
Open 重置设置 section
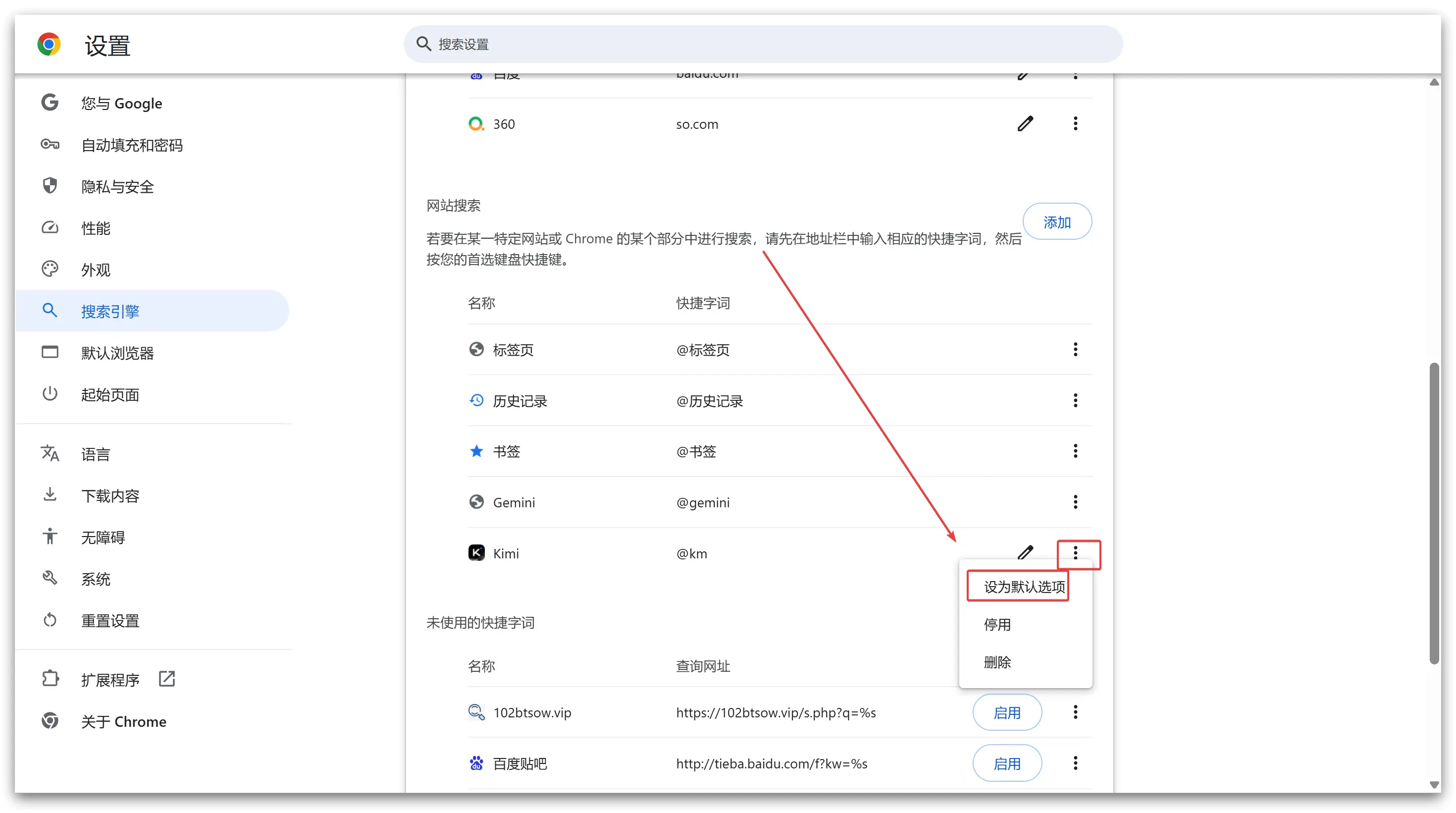click(x=153, y=620)
